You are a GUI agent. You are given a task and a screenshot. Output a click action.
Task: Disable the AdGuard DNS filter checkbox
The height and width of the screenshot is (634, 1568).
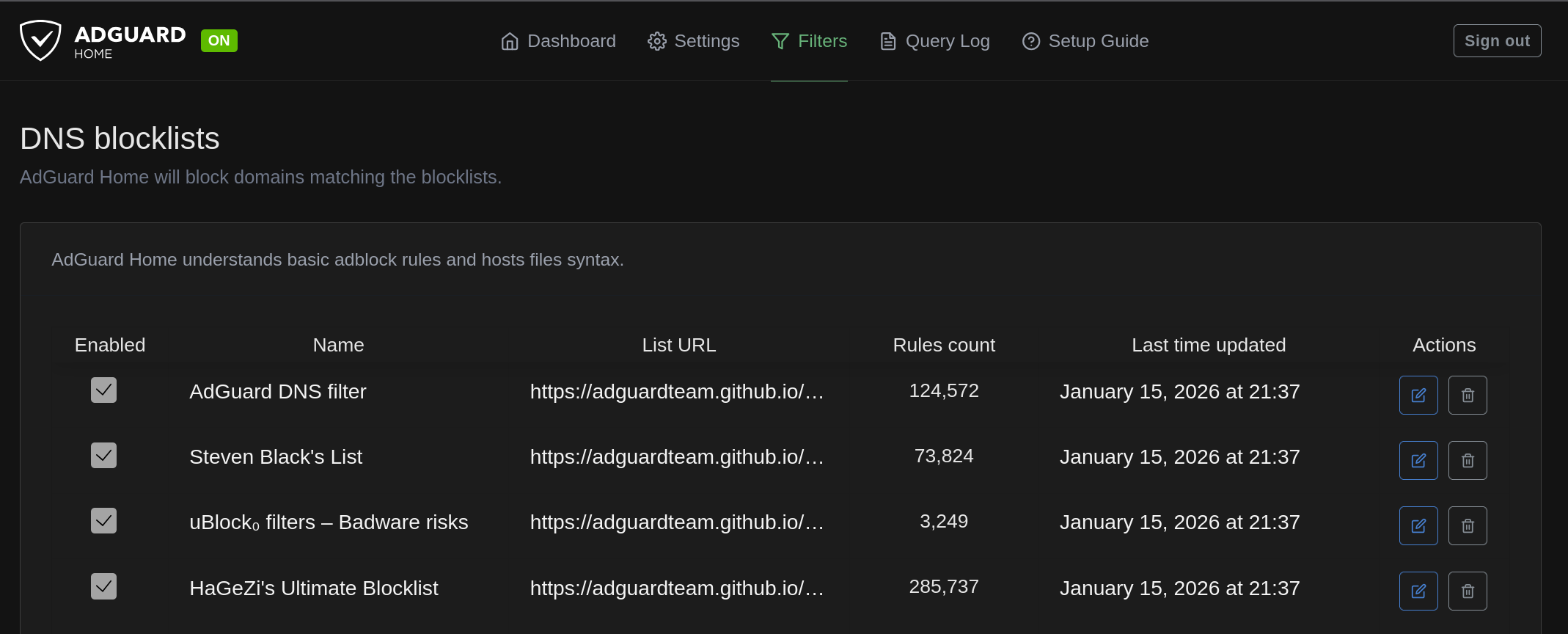click(x=103, y=390)
